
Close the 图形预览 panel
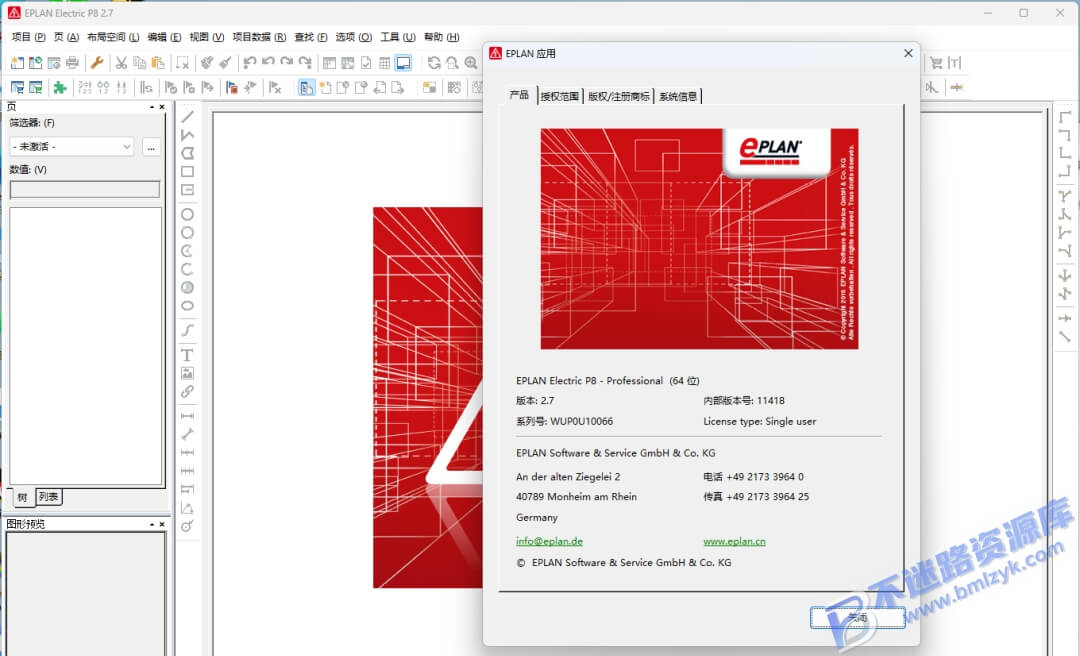point(162,524)
